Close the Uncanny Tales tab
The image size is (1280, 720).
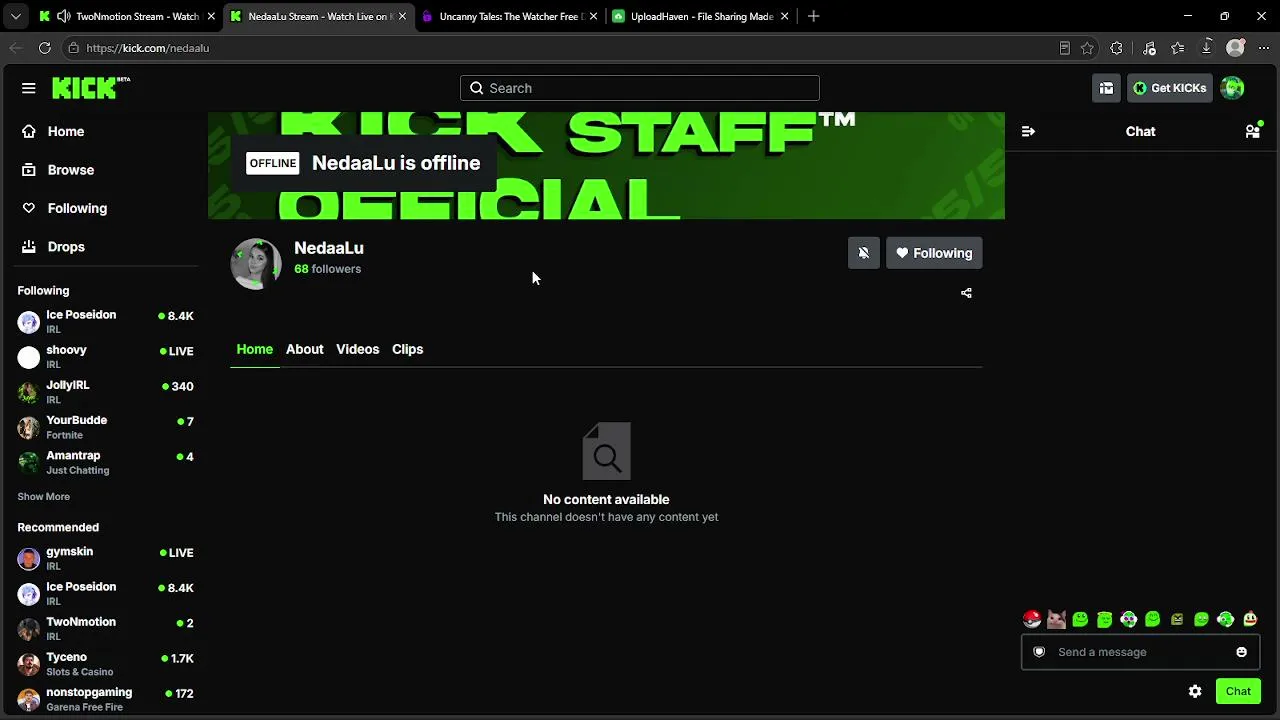593,16
